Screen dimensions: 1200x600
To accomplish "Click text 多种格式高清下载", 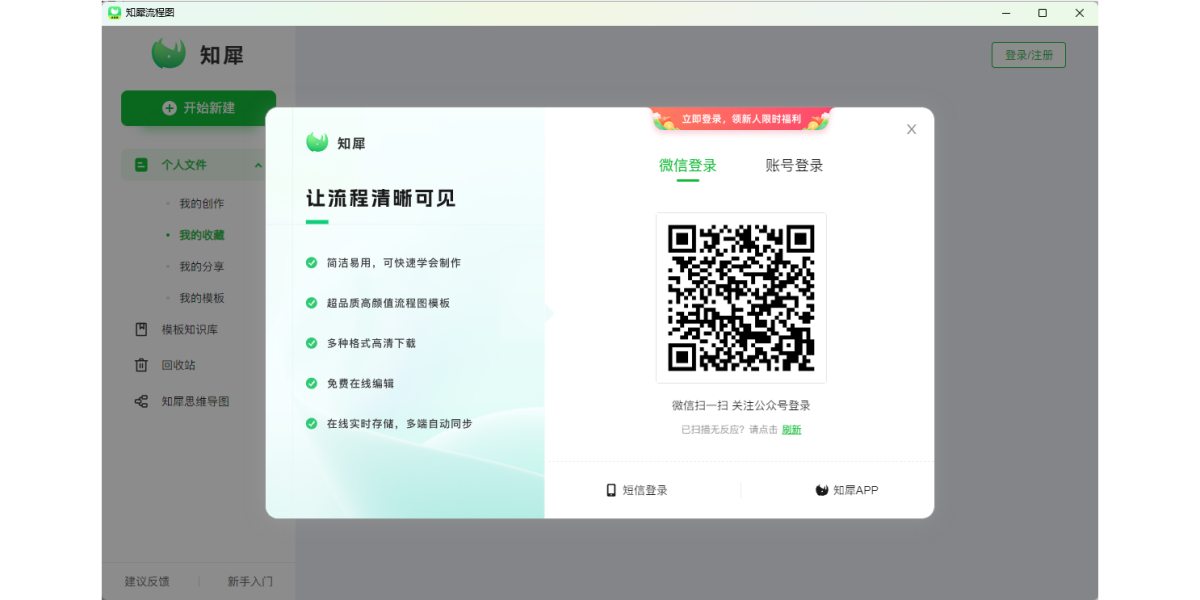I will coord(371,343).
